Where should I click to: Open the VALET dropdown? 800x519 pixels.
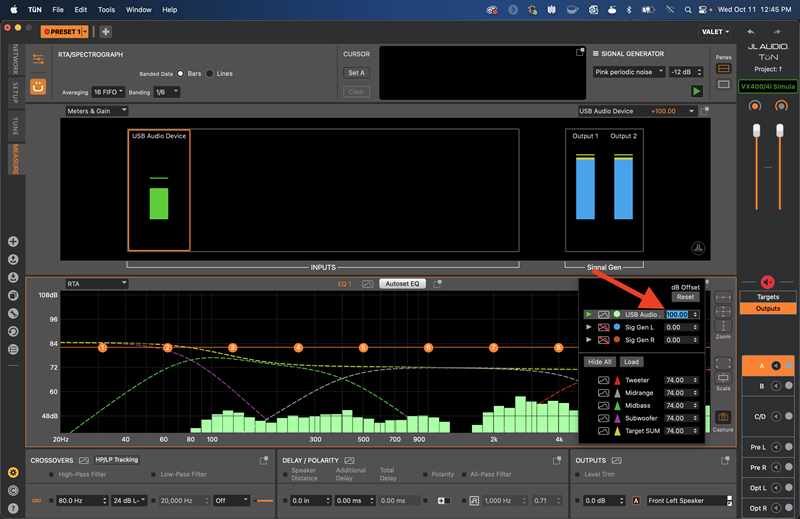(x=714, y=32)
